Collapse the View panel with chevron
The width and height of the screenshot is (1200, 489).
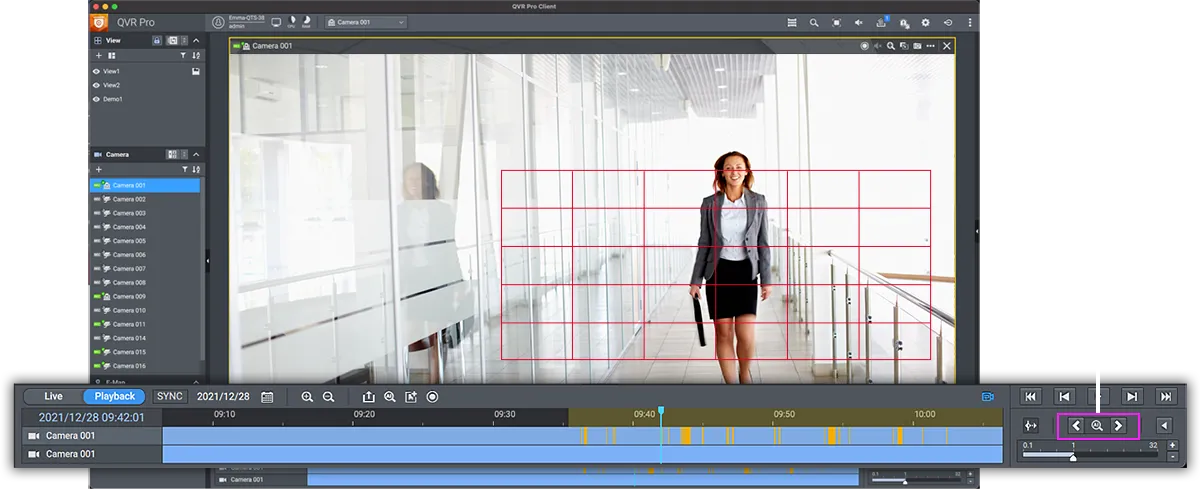196,40
